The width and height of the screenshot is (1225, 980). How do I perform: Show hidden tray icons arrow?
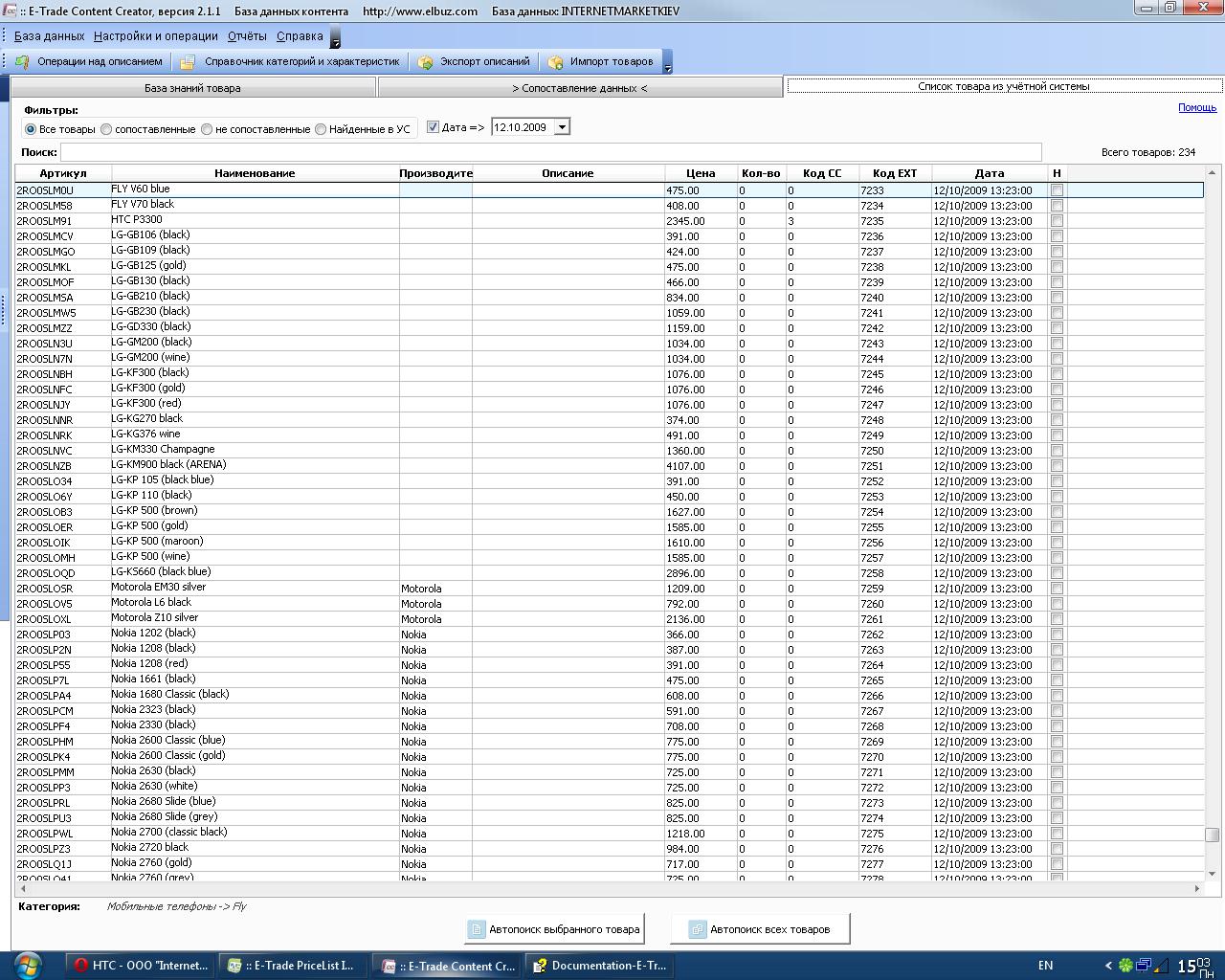pyautogui.click(x=1108, y=966)
